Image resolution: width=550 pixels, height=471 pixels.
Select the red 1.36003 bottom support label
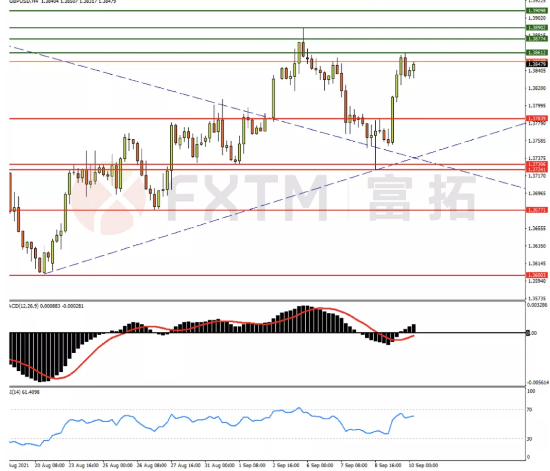coord(537,275)
